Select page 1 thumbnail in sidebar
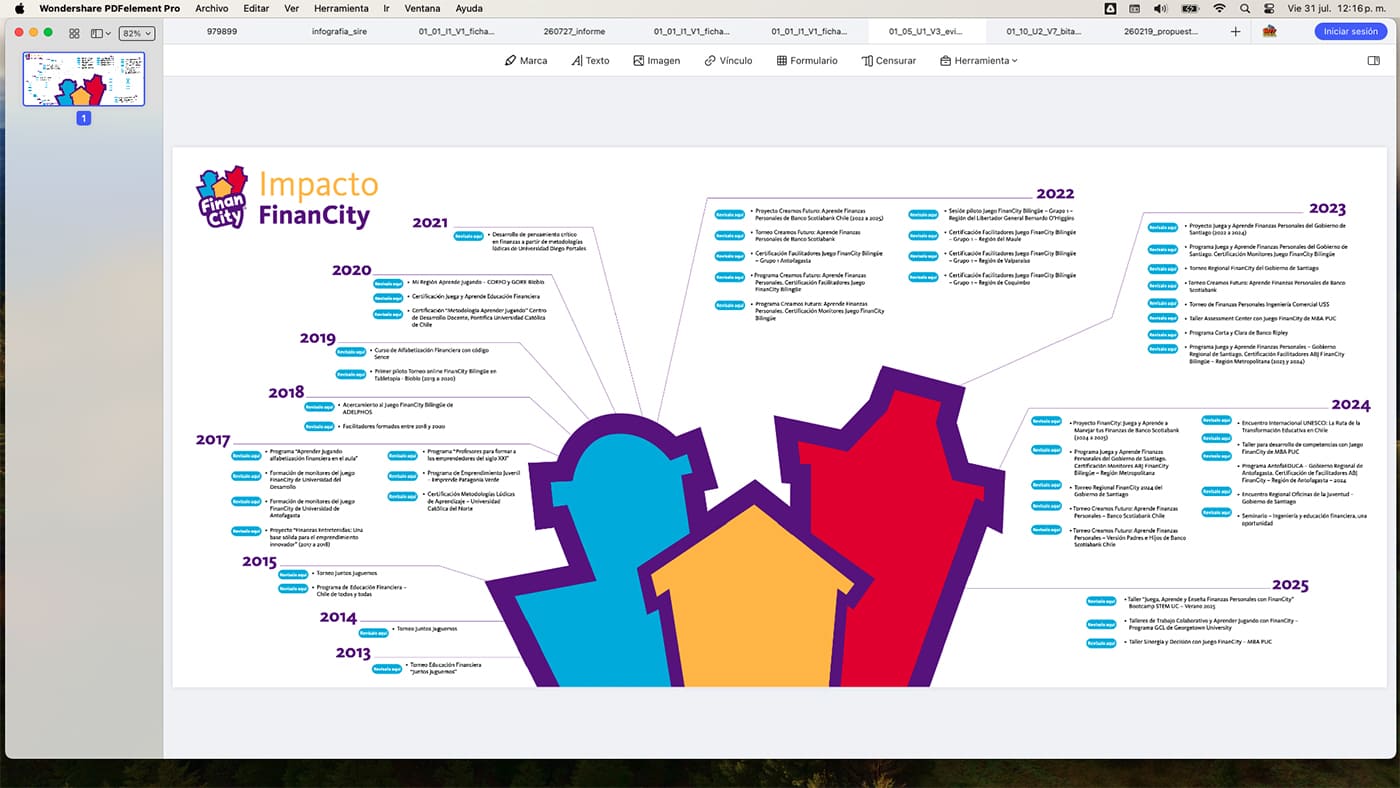The image size is (1400, 788). coord(84,79)
